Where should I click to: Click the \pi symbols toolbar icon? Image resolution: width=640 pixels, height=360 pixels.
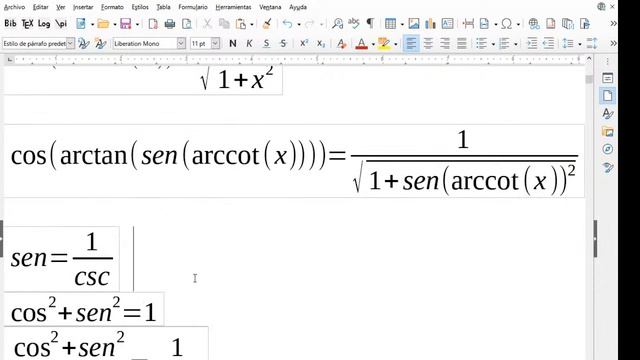(x=61, y=24)
